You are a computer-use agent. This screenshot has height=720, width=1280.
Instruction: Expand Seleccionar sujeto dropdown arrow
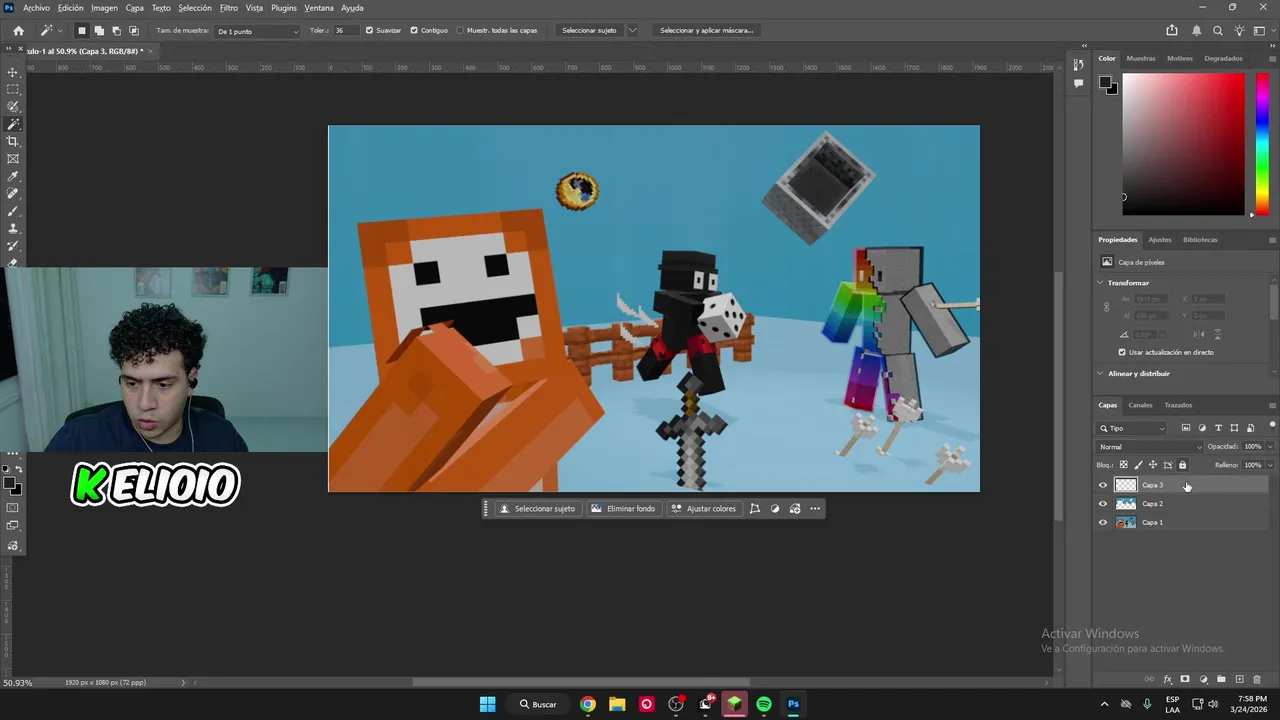[632, 30]
